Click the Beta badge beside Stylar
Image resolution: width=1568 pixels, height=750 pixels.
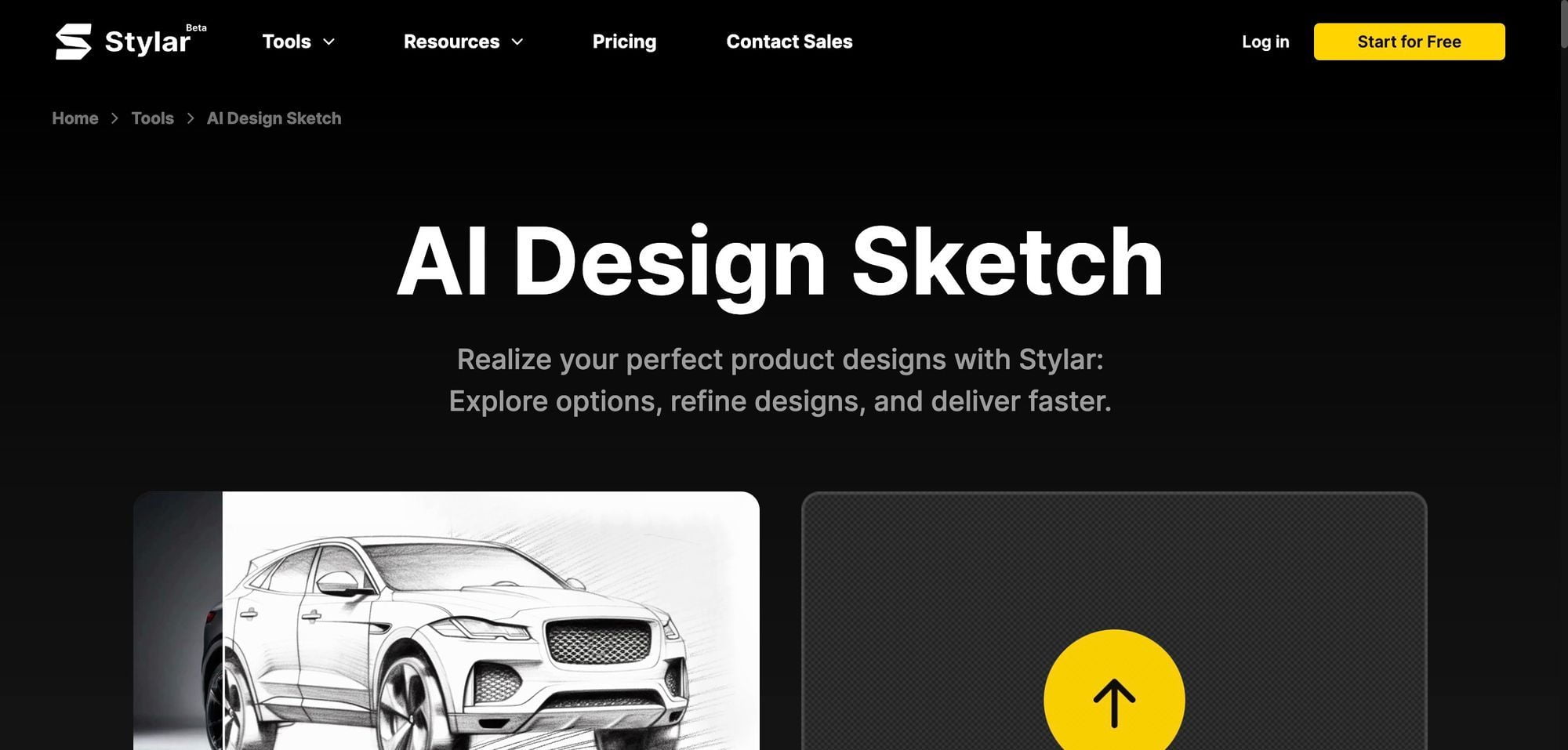point(196,27)
